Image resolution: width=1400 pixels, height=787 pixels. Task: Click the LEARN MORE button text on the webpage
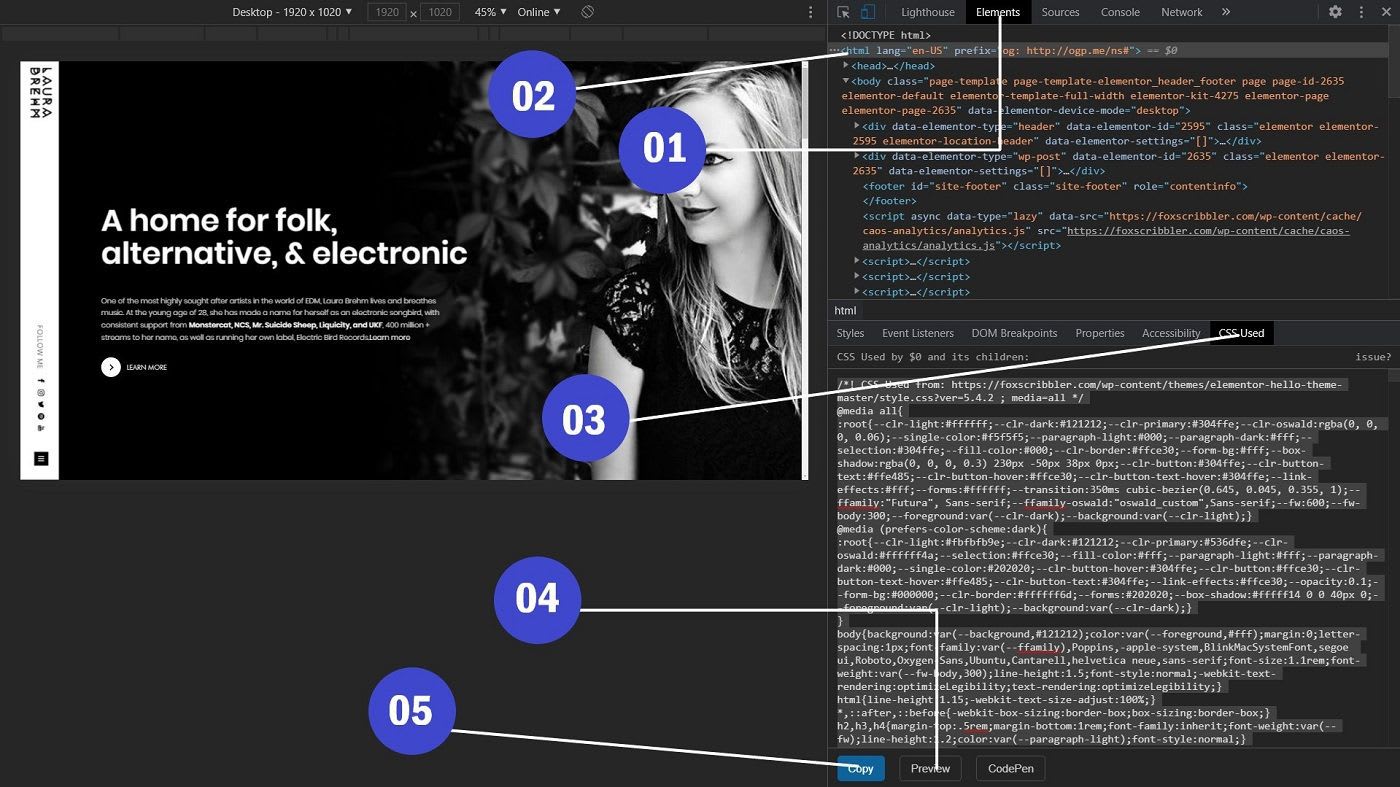pyautogui.click(x=146, y=368)
